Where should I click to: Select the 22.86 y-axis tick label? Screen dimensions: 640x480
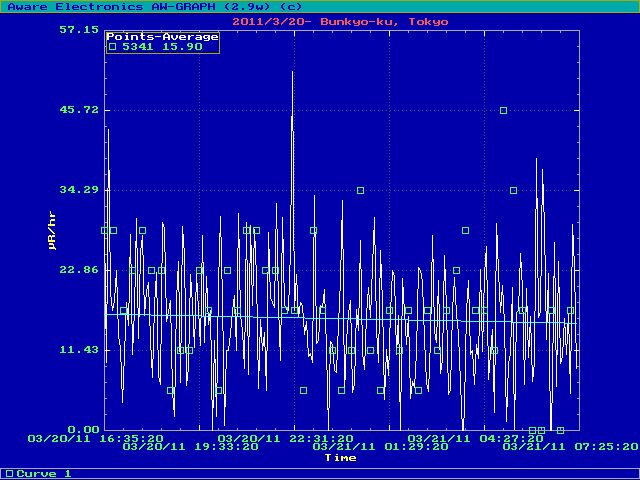pyautogui.click(x=78, y=270)
